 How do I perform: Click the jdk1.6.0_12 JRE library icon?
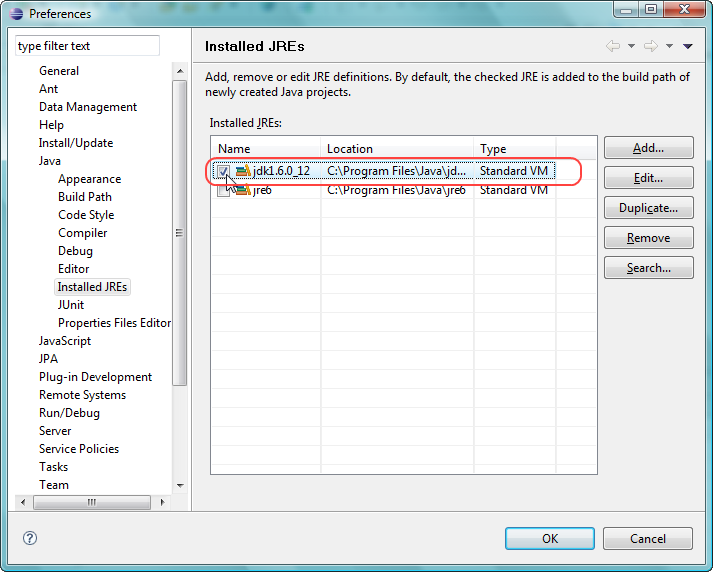243,171
